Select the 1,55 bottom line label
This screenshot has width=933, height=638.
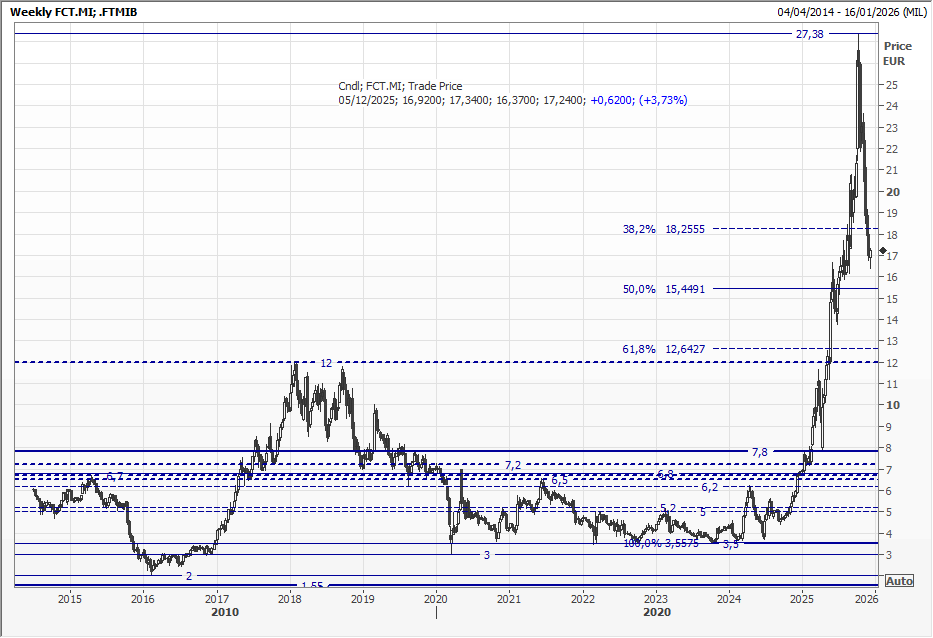click(x=312, y=585)
